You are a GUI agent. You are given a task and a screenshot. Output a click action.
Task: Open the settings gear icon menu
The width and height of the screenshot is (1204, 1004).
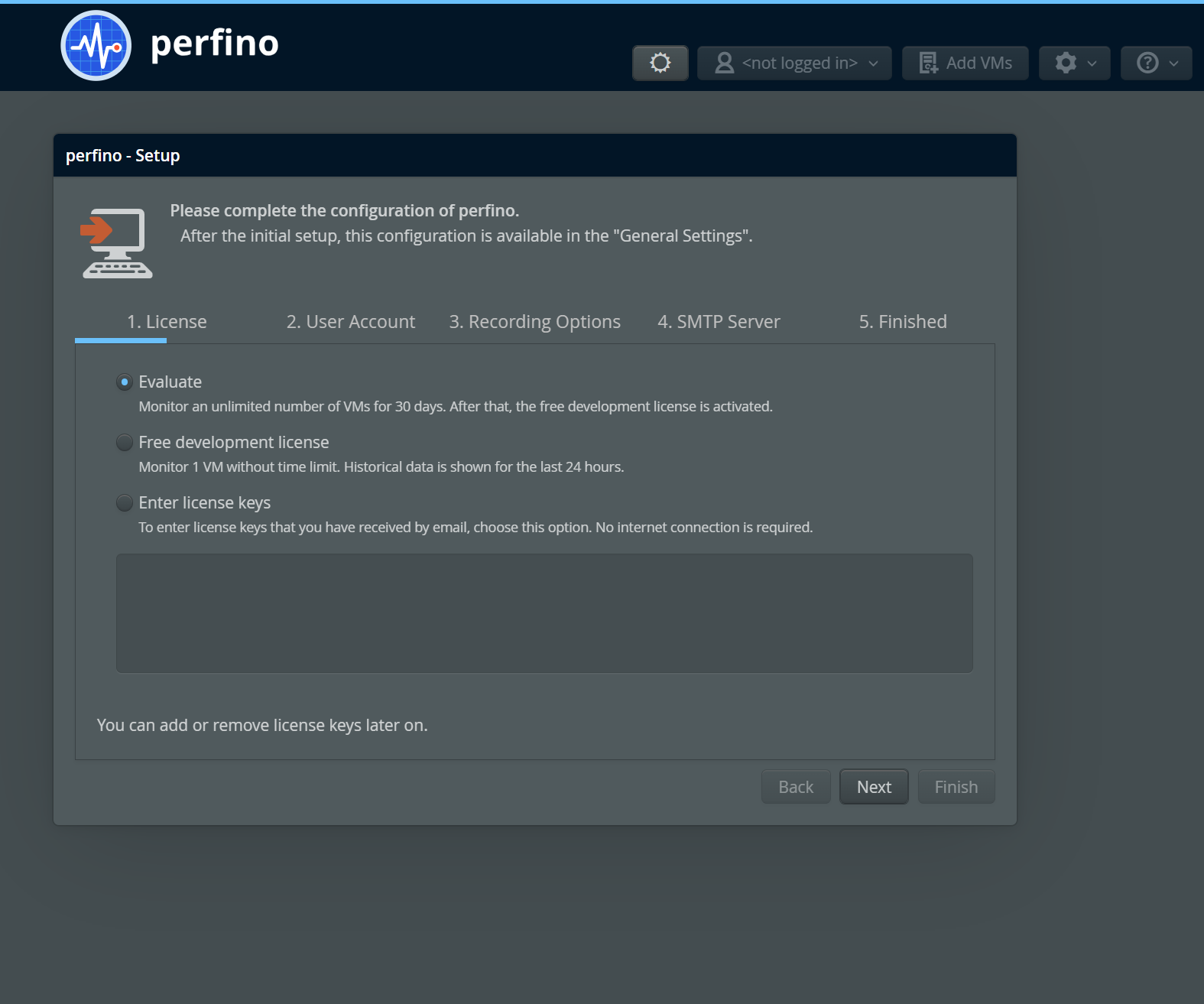[1066, 63]
